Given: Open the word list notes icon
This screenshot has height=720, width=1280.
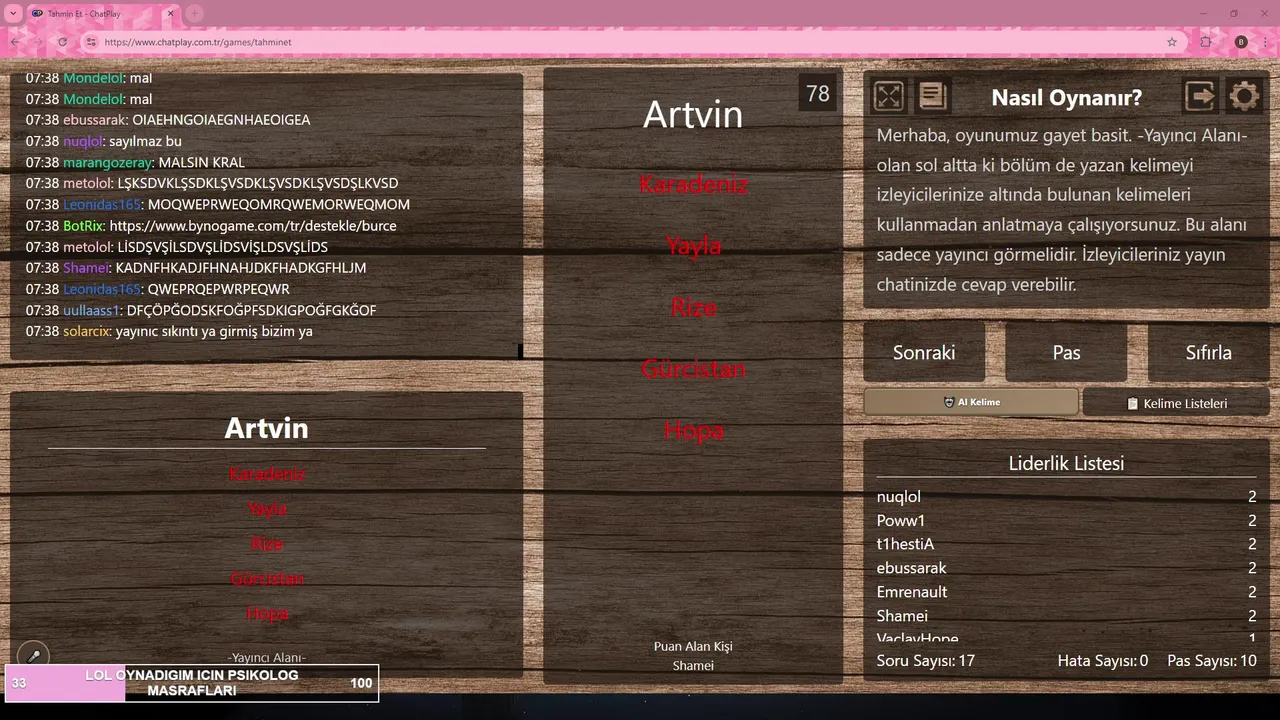Looking at the screenshot, I should [x=932, y=96].
